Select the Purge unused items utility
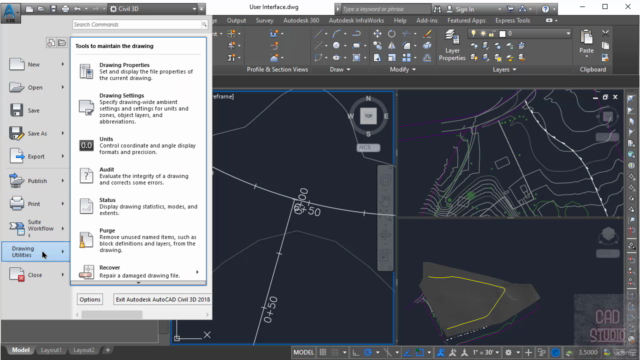 [x=138, y=240]
